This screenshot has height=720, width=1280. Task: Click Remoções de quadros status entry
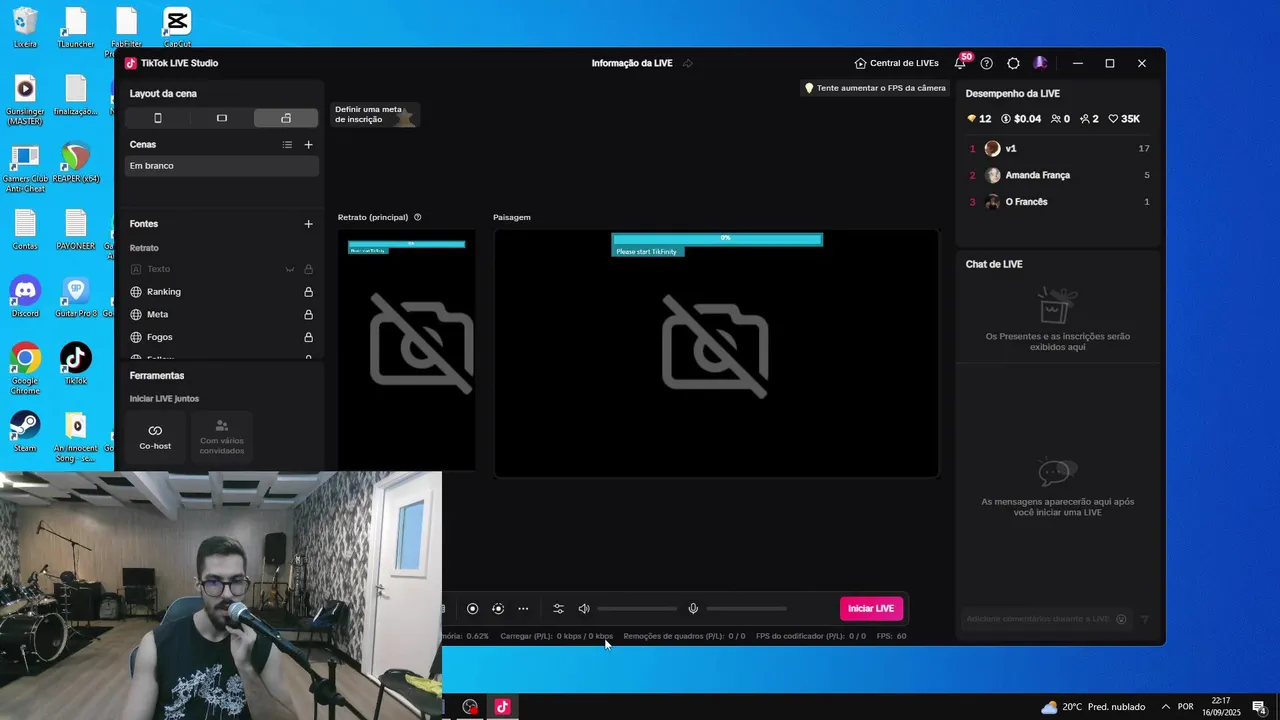684,636
